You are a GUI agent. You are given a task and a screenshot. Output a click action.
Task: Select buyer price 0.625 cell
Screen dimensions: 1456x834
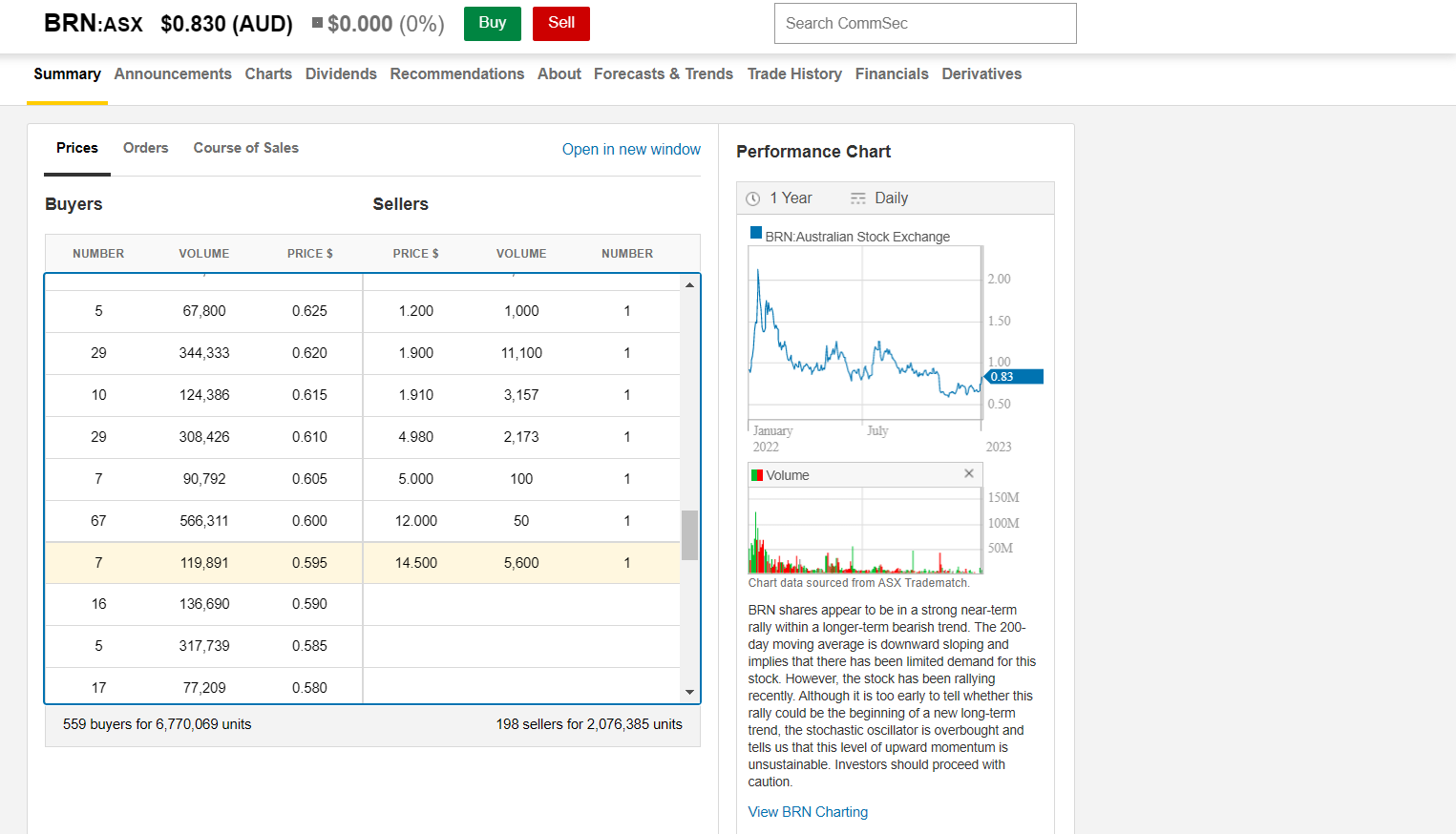310,311
